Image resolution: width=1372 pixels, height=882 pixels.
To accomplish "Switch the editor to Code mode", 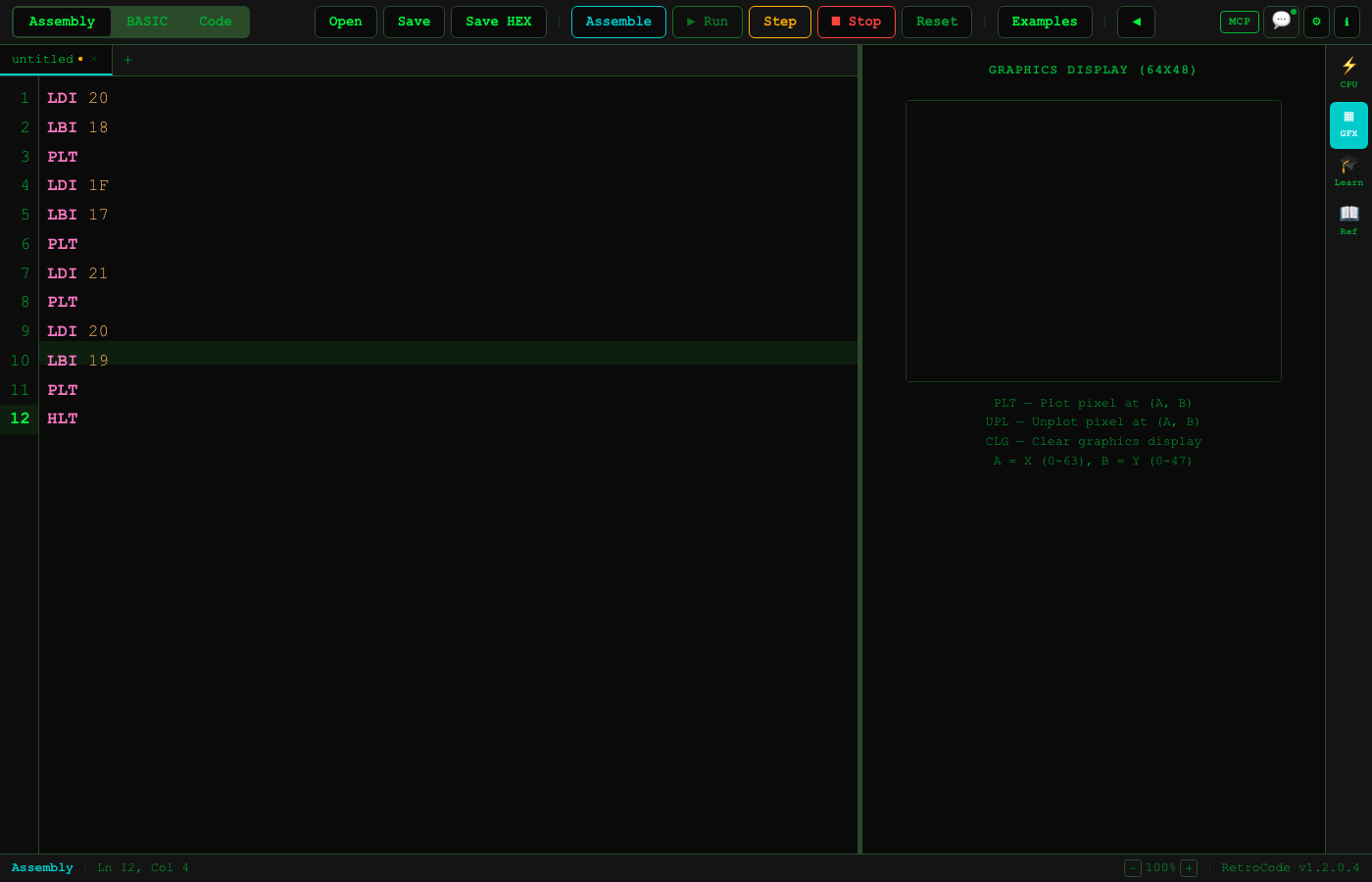I will 215,21.
